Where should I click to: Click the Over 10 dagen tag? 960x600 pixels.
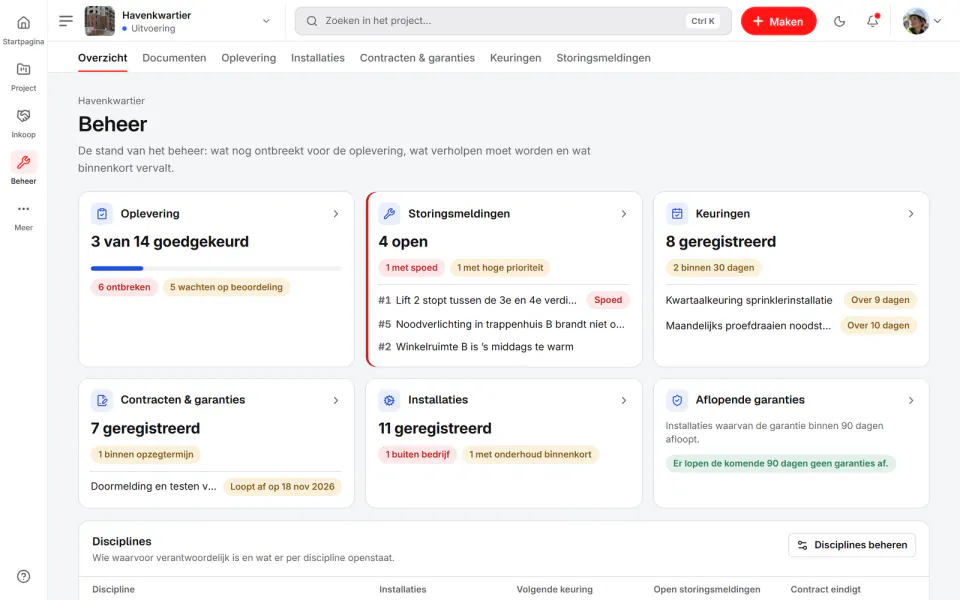(x=878, y=326)
